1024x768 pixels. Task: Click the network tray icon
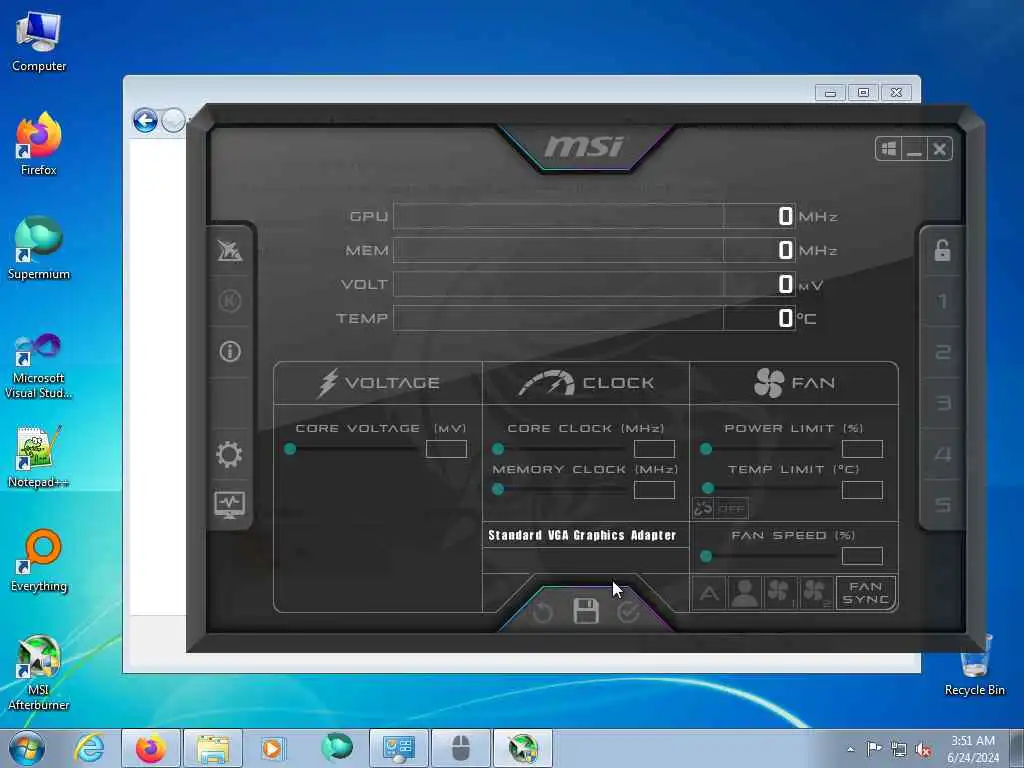tap(899, 750)
